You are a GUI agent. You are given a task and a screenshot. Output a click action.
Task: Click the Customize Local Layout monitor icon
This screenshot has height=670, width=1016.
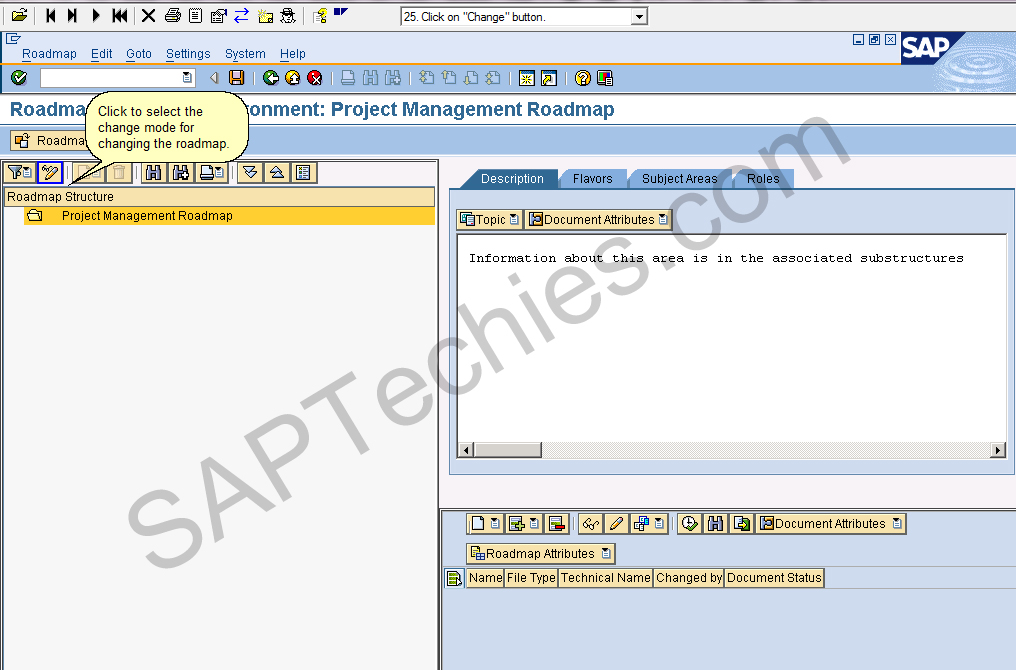605,78
